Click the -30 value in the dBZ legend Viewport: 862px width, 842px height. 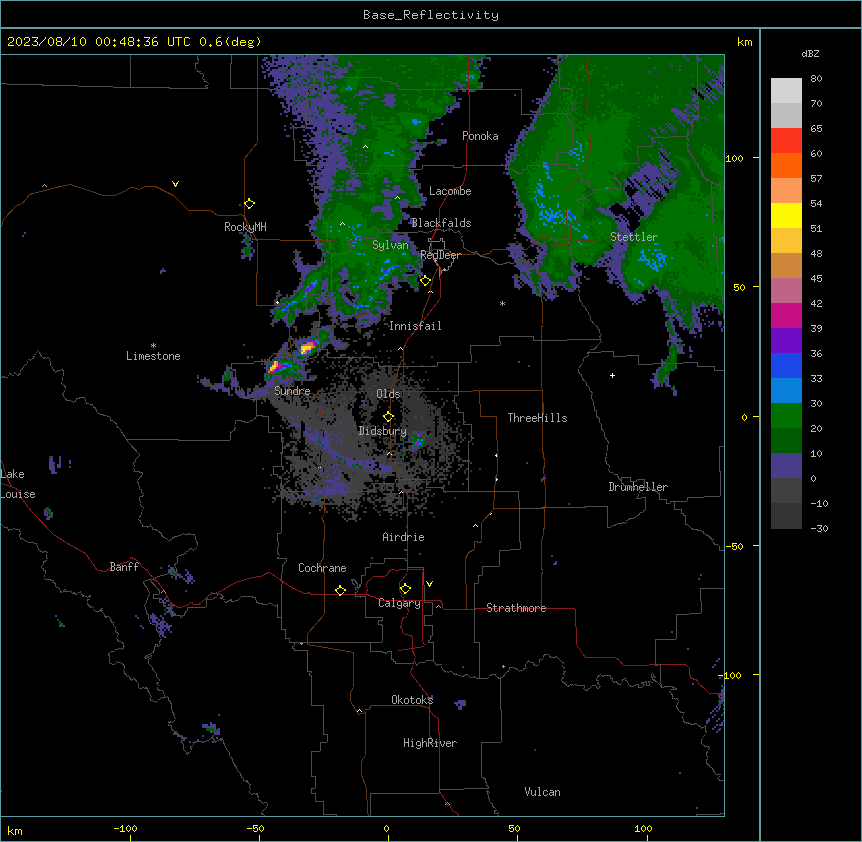click(x=819, y=528)
